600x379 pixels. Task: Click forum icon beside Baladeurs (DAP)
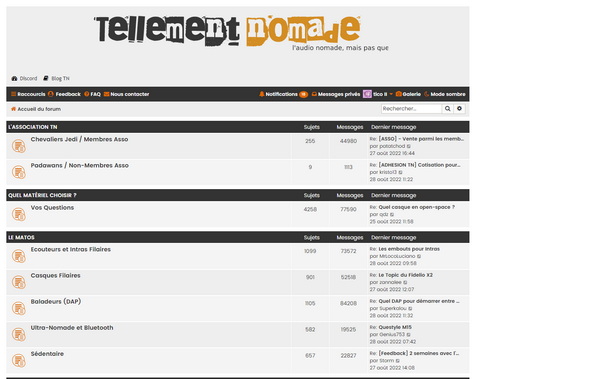[18, 308]
